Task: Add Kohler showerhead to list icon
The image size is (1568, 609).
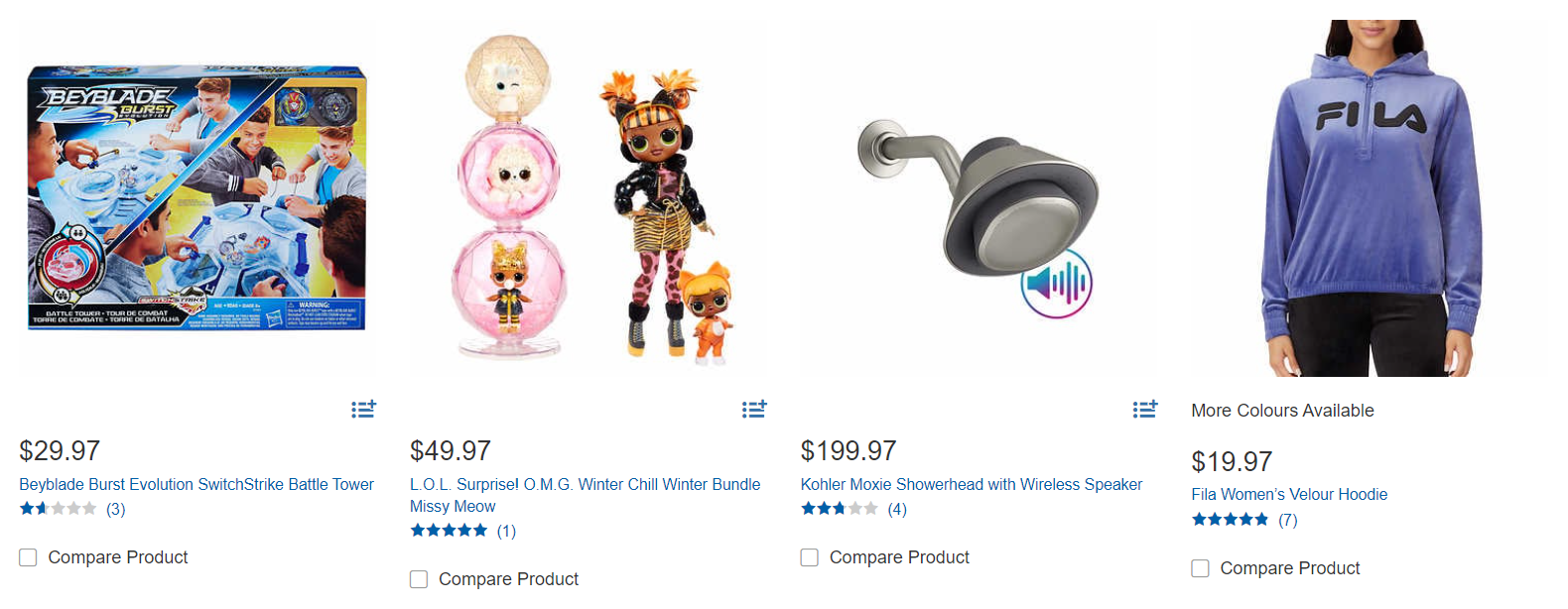Action: (1145, 409)
